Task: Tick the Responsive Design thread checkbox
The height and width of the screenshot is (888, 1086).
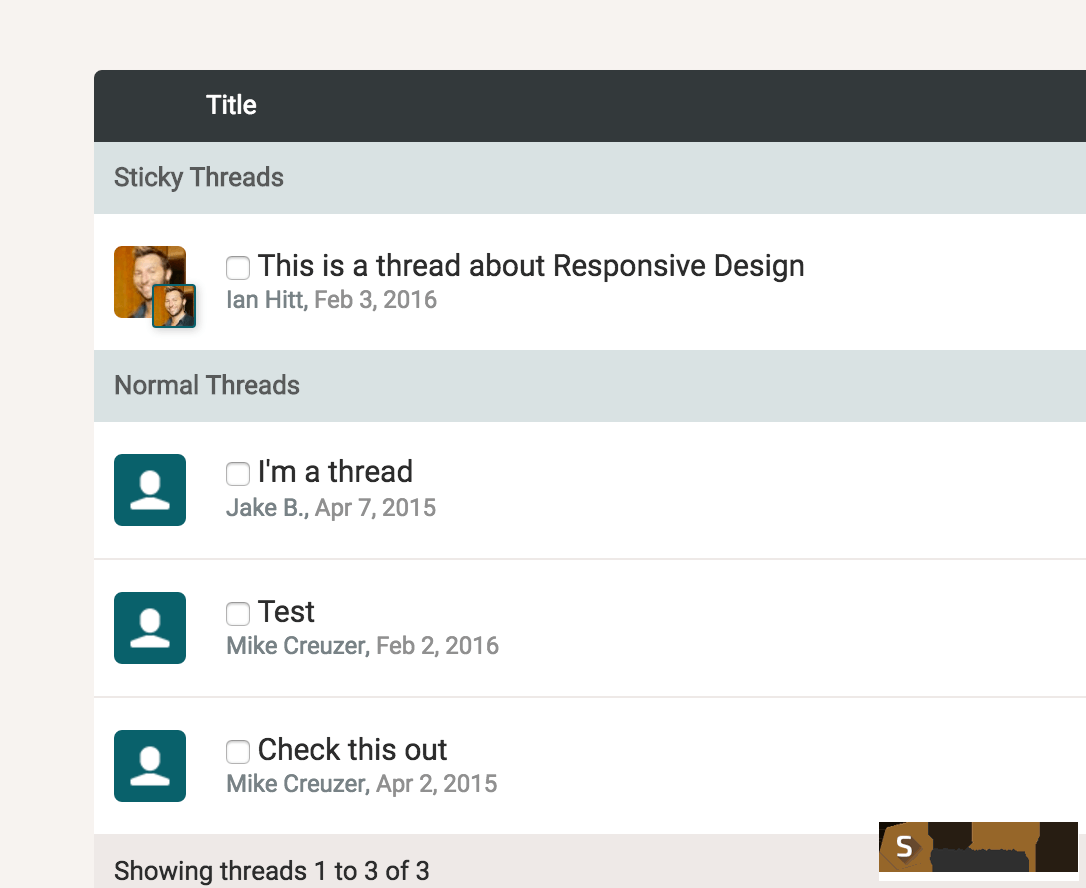Action: click(238, 267)
